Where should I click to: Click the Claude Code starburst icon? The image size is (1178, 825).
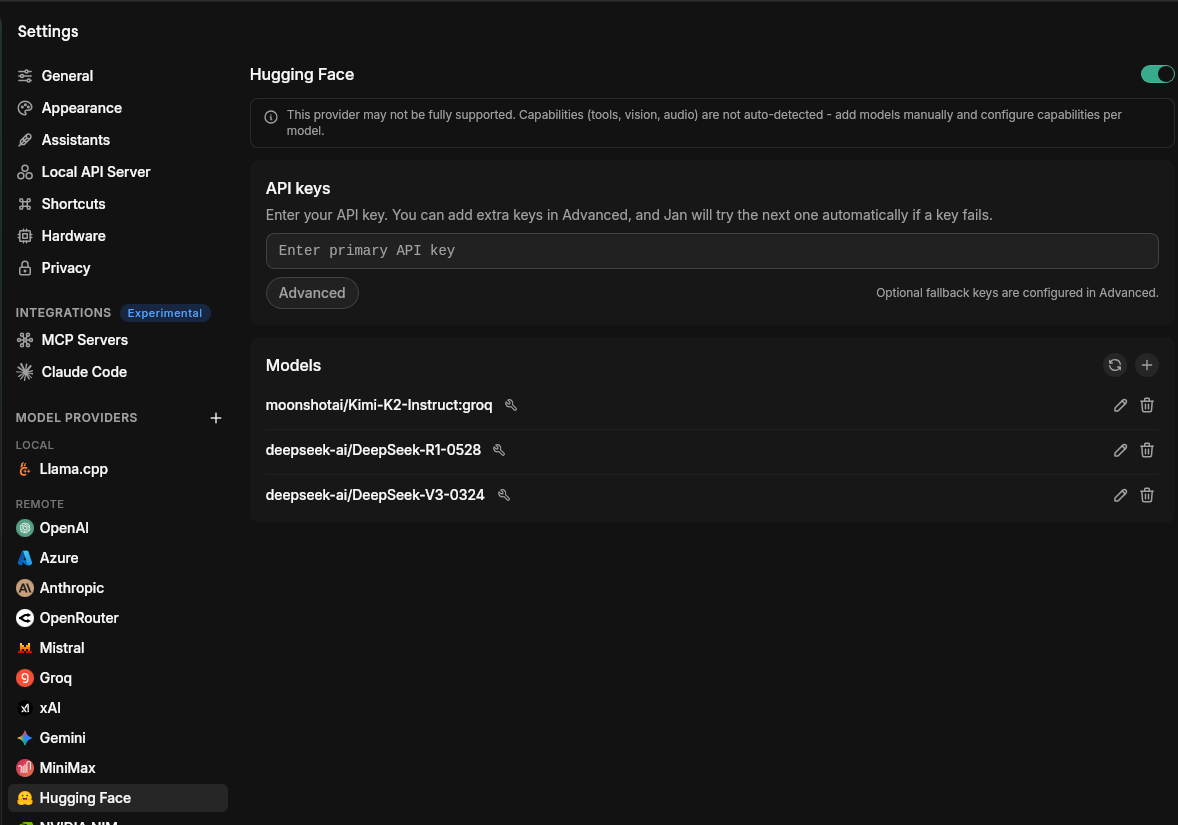coord(25,372)
